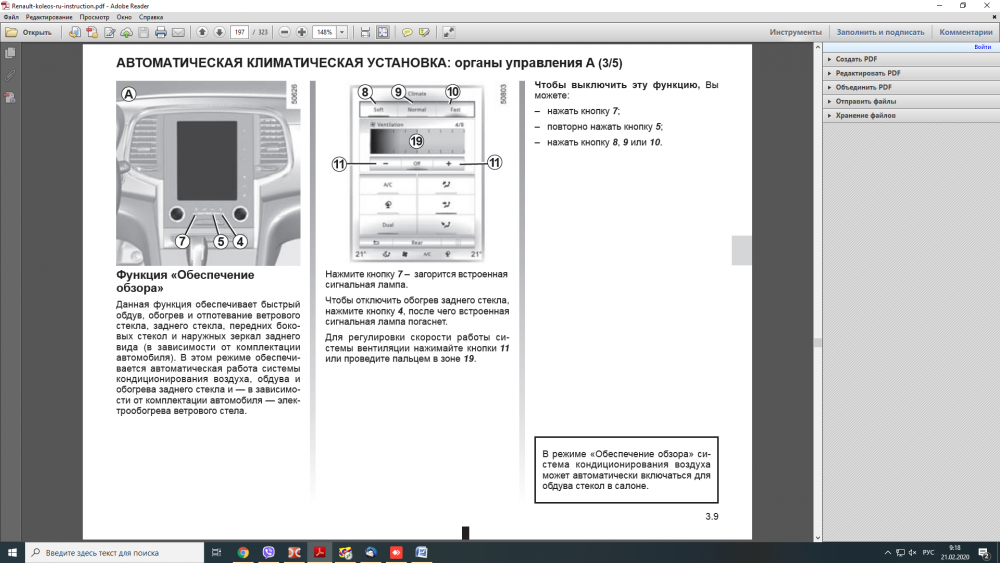This screenshot has height=563, width=1000.
Task: Click the convert/export PDF icon in toolbar
Action: click(x=75, y=32)
